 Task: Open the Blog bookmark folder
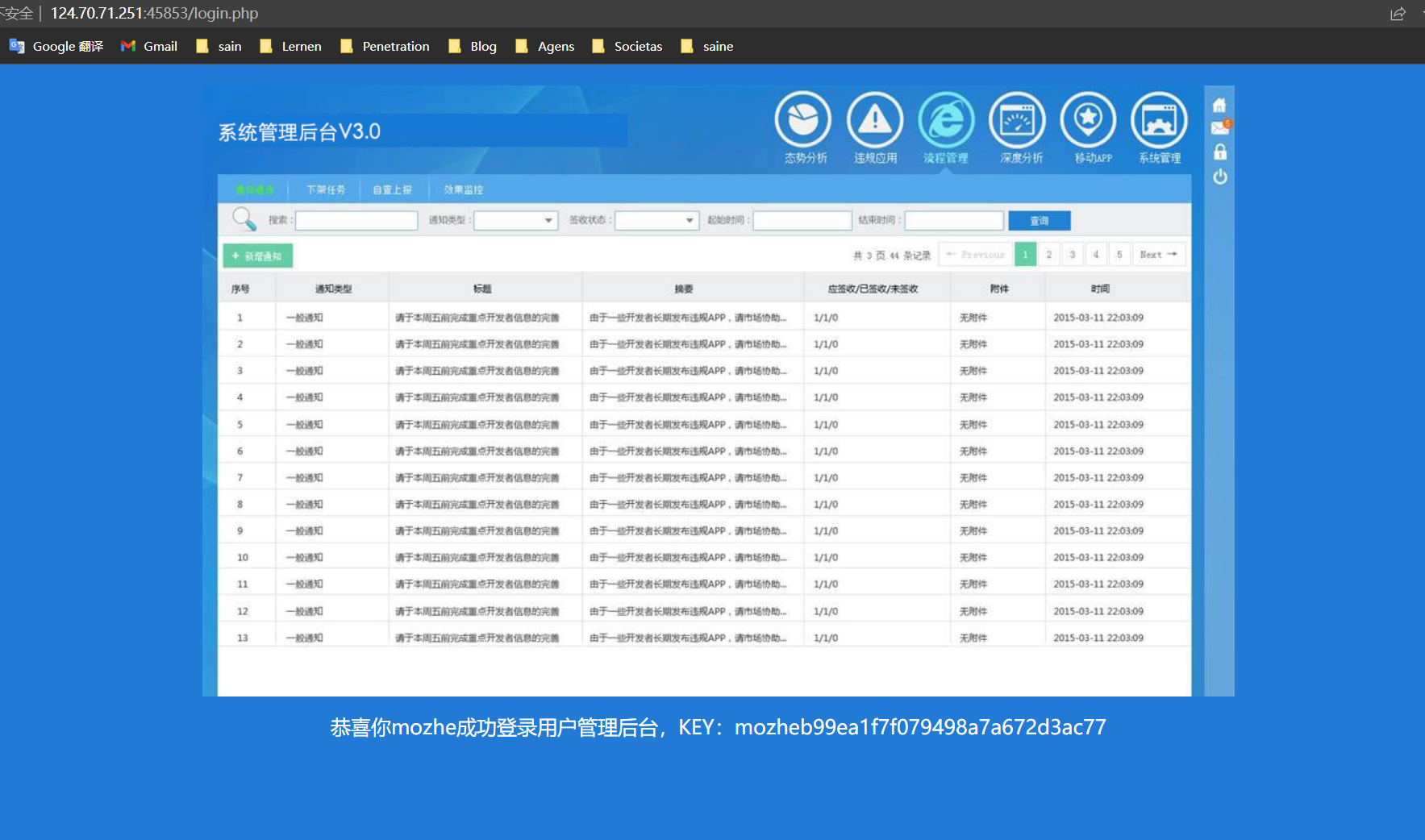pos(473,46)
